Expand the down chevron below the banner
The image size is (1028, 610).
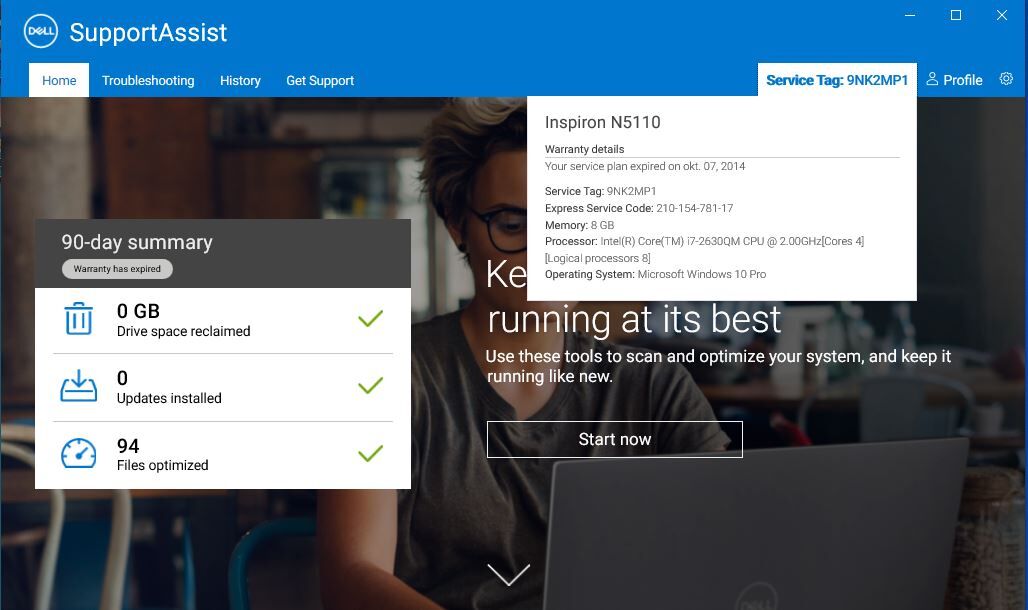tap(509, 575)
